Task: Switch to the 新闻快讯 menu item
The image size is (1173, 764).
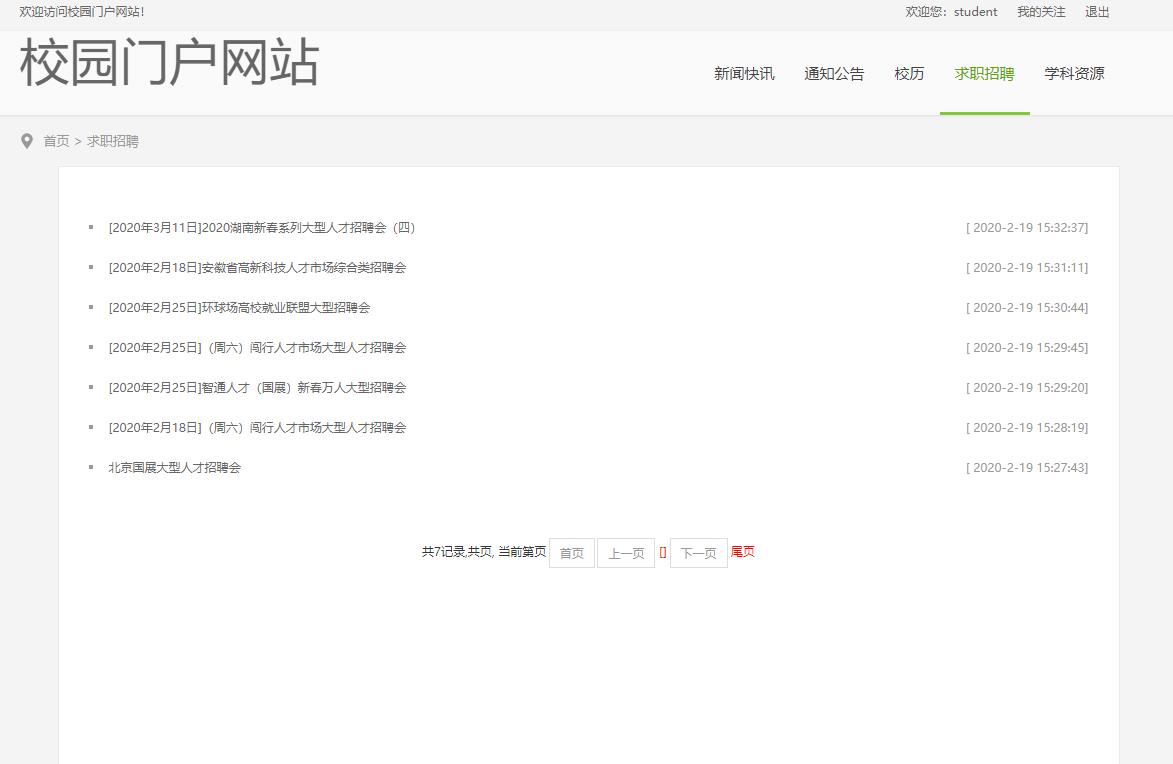Action: [x=742, y=73]
